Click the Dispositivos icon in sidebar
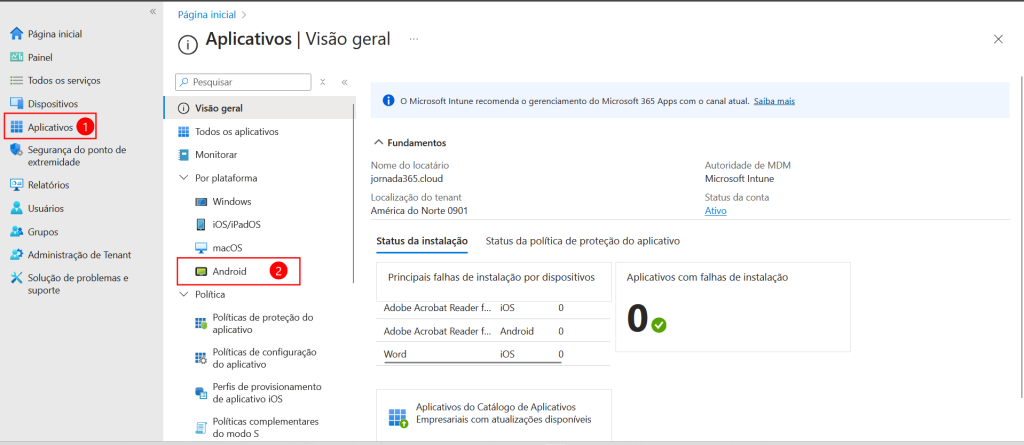The image size is (1024, 445). (17, 104)
